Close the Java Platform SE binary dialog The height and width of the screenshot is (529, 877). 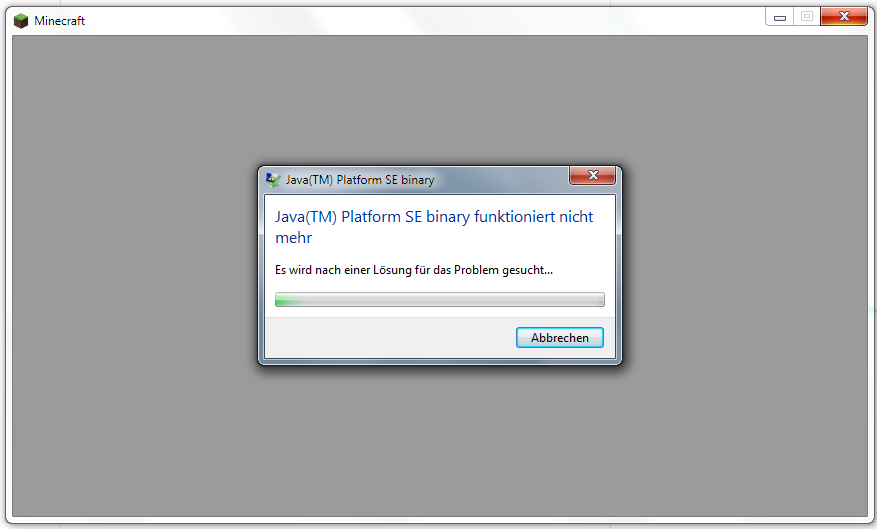[592, 175]
